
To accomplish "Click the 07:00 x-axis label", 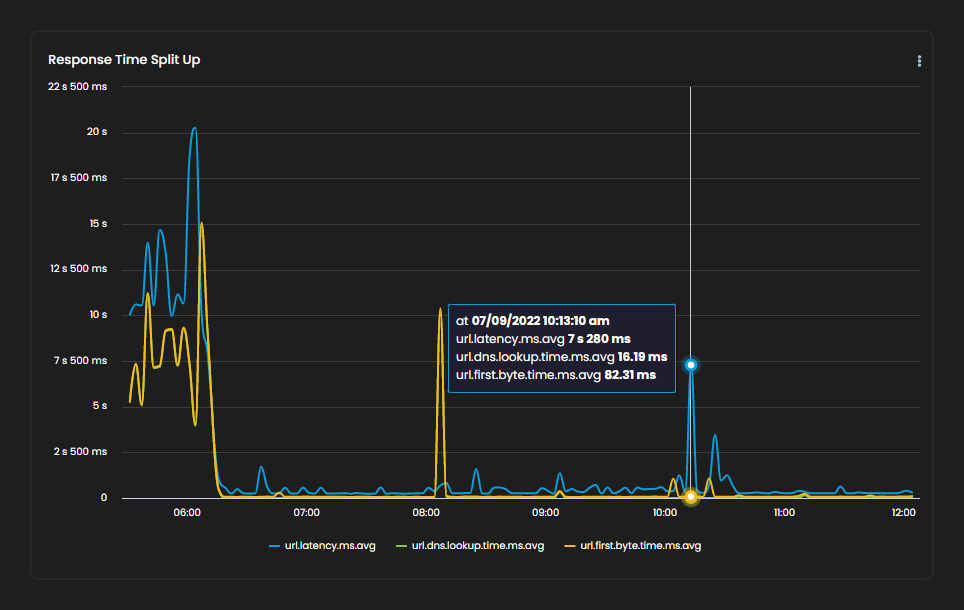I will pyautogui.click(x=306, y=512).
